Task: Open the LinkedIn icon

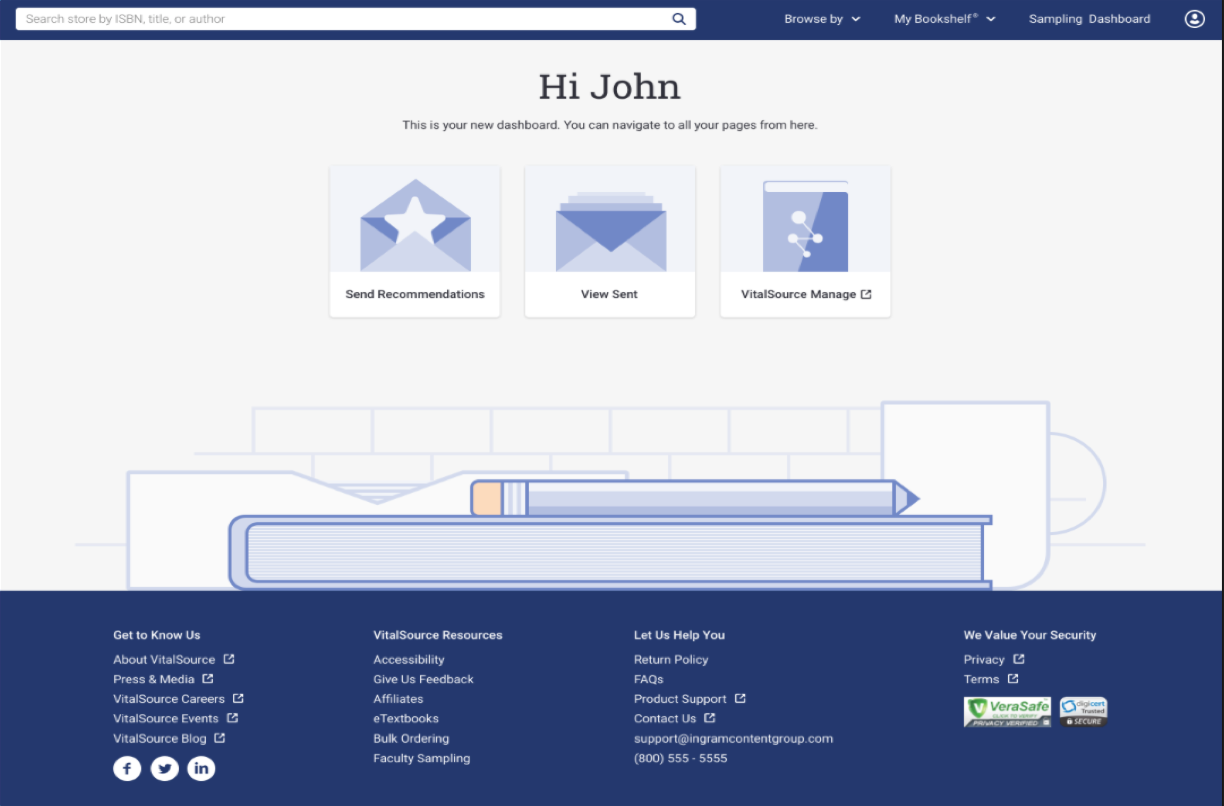Action: coord(201,768)
